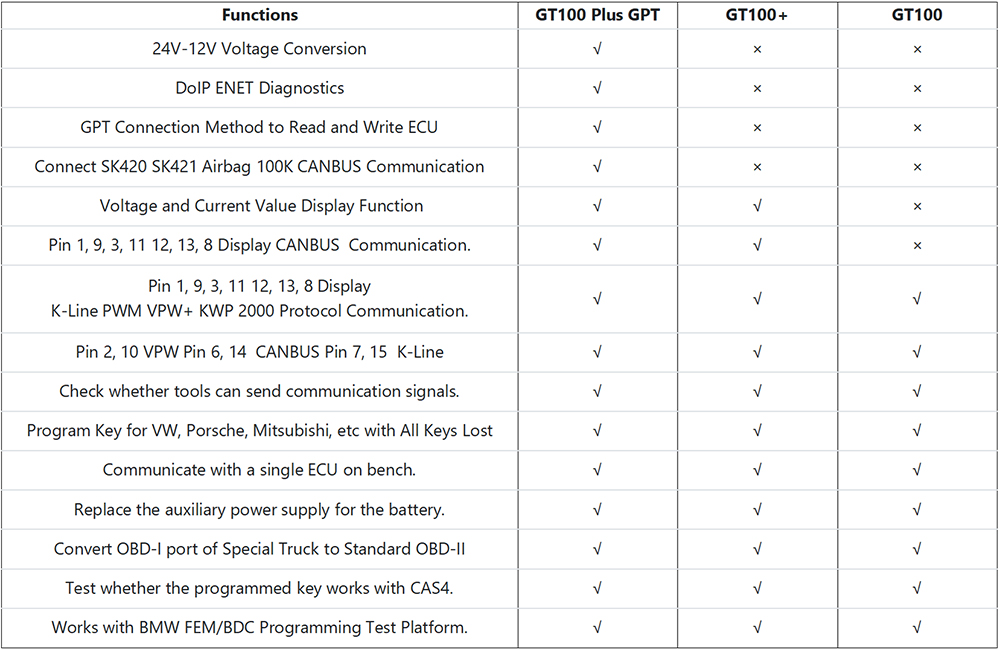Click GT100+ cross mark for 24V-12V Voltage Conversion
The width and height of the screenshot is (1000, 650).
757,49
